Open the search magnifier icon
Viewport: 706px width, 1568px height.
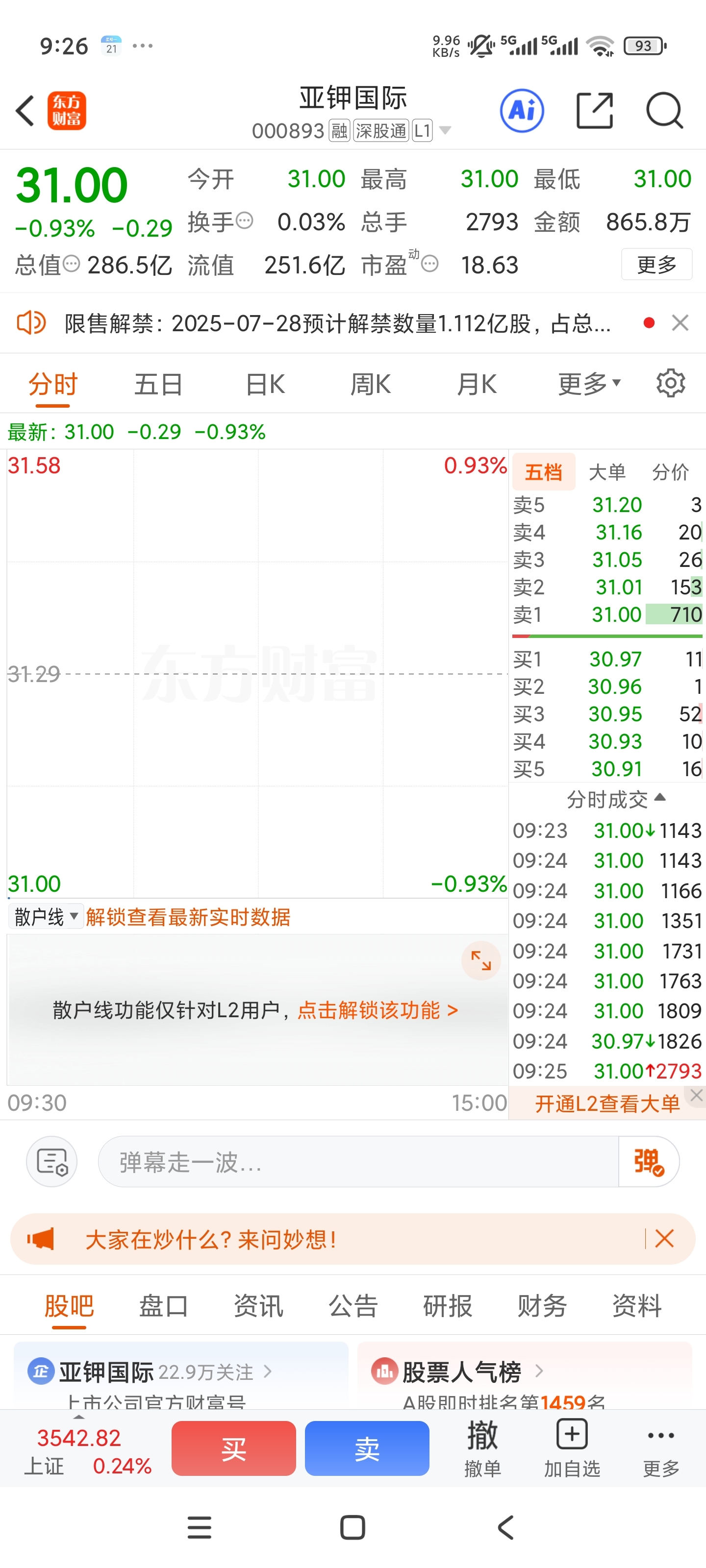coord(664,111)
